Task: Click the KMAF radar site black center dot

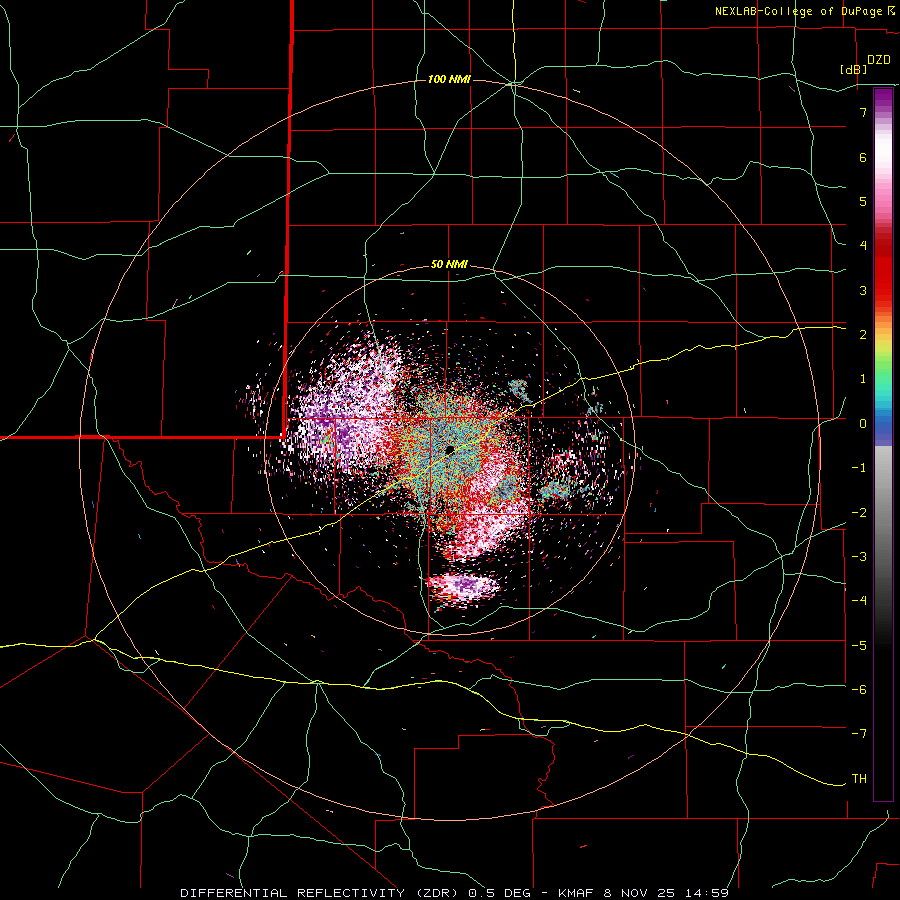Action: click(x=450, y=449)
